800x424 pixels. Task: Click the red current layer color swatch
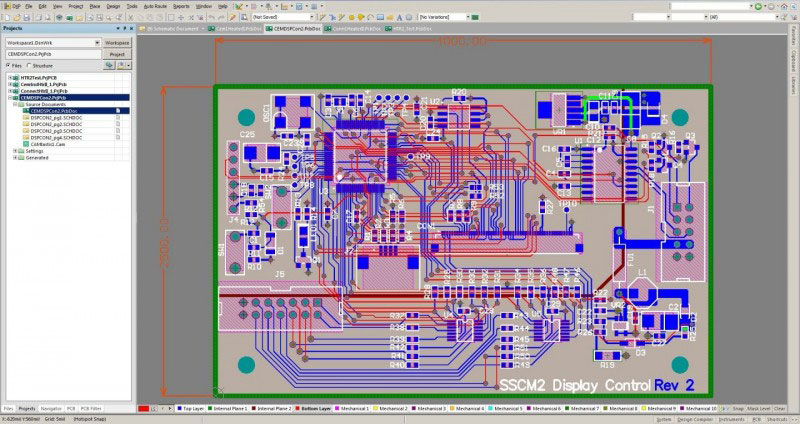coord(143,409)
